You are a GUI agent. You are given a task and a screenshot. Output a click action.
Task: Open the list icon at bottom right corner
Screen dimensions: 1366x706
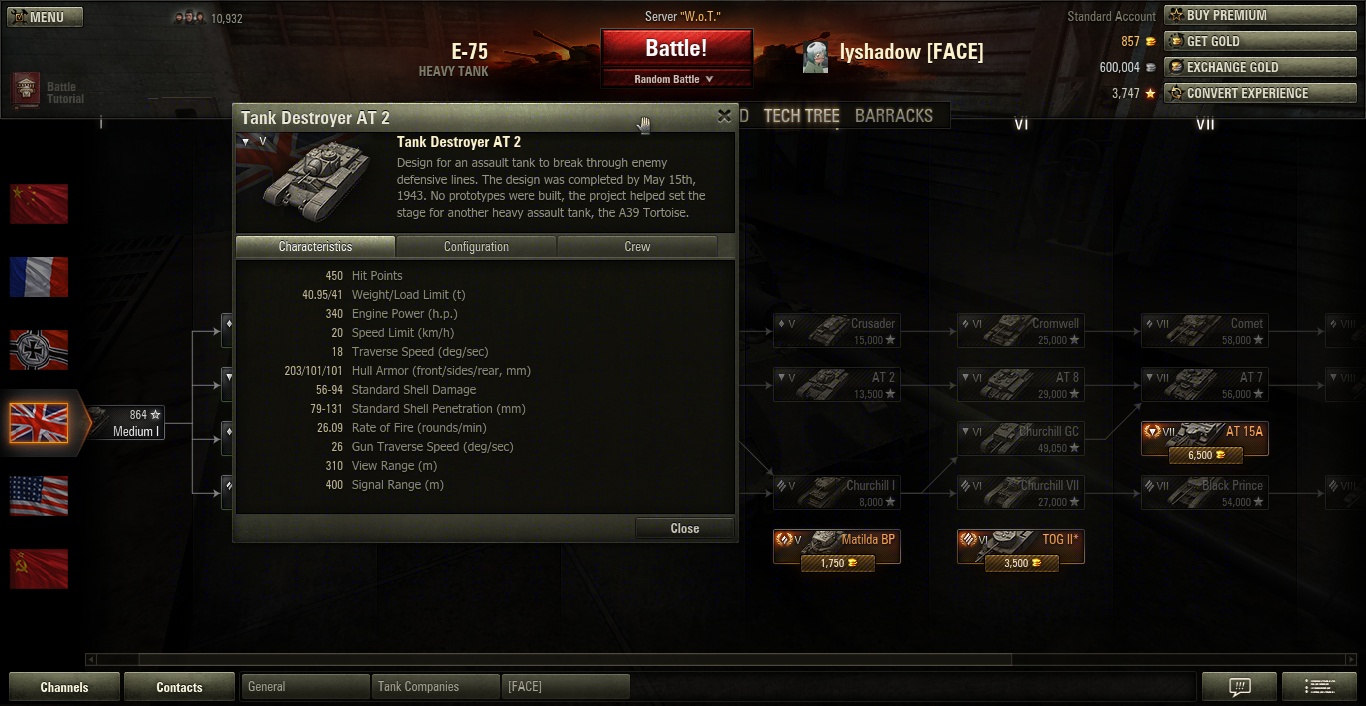[x=1319, y=687]
